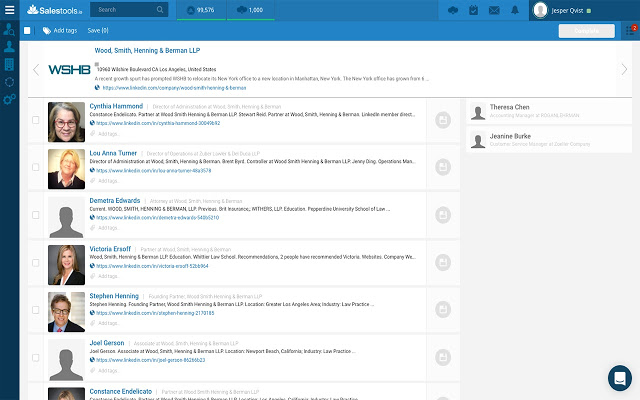This screenshot has width=640, height=400.
Task: Go to next company arrow
Action: [624, 70]
